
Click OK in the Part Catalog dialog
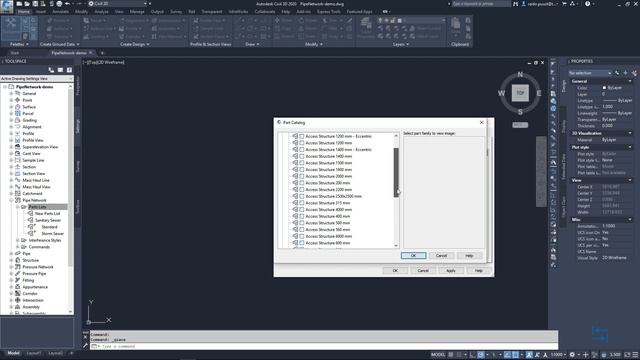[x=413, y=256]
